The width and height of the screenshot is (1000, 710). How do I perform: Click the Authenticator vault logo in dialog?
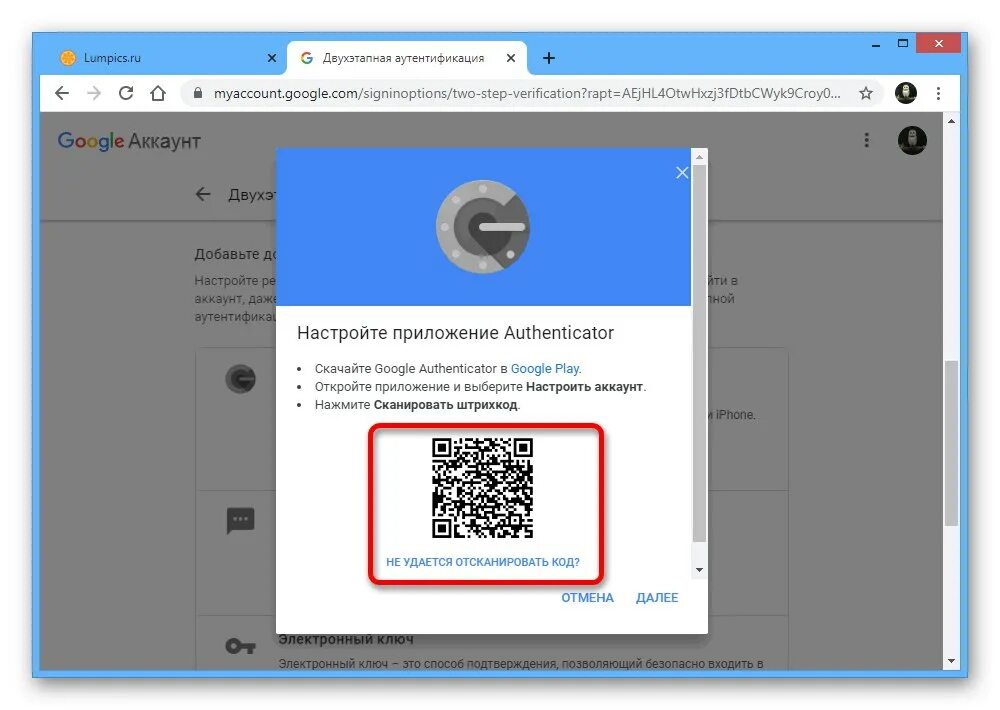483,226
